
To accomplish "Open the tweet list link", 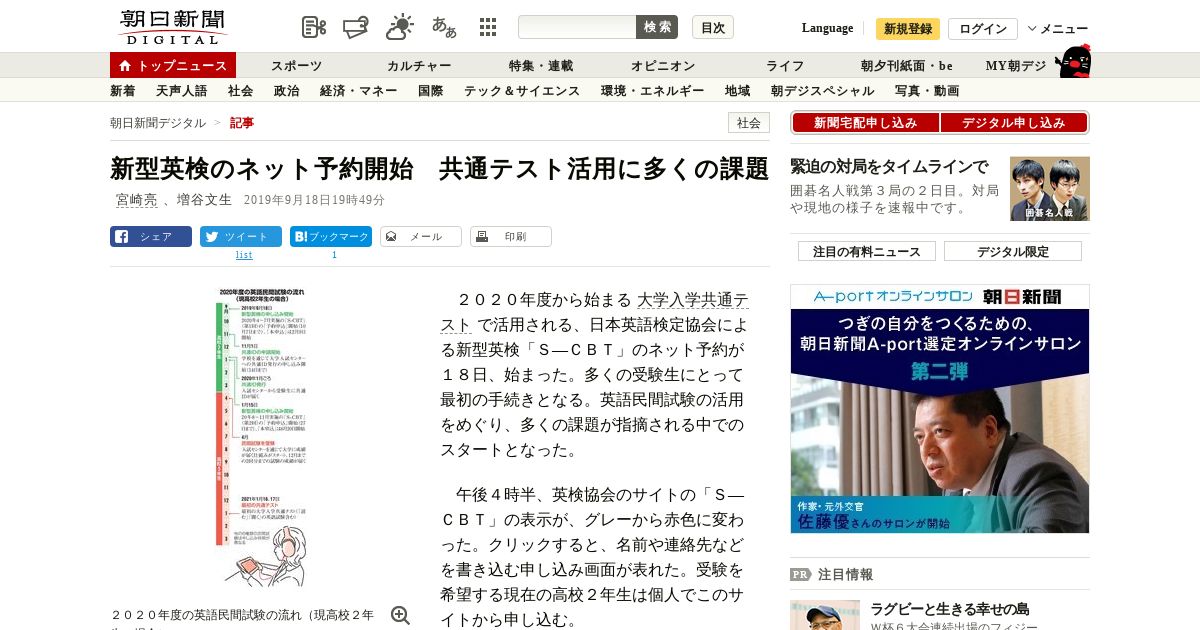I will click(x=244, y=255).
